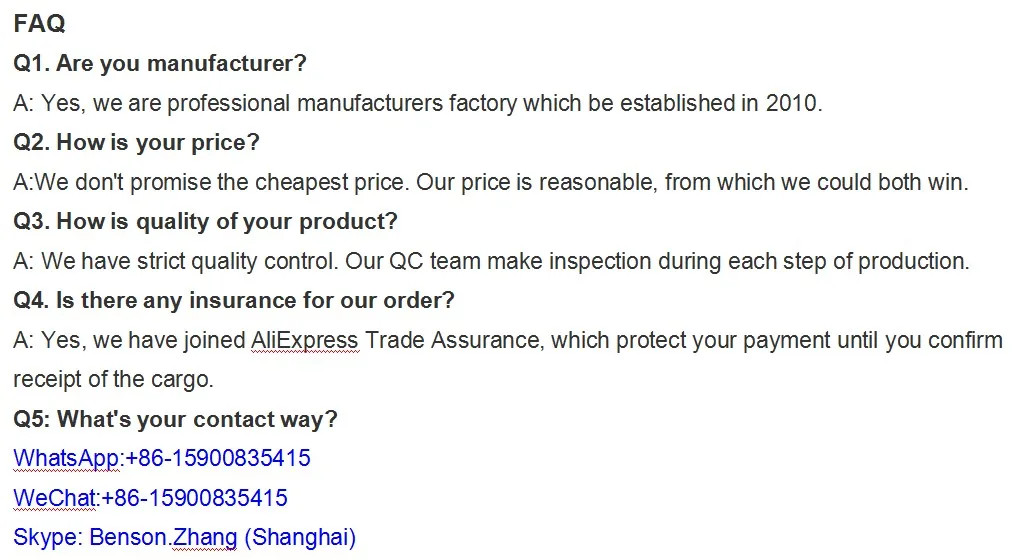
Task: Click the strict quality control answer
Action: (x=491, y=262)
